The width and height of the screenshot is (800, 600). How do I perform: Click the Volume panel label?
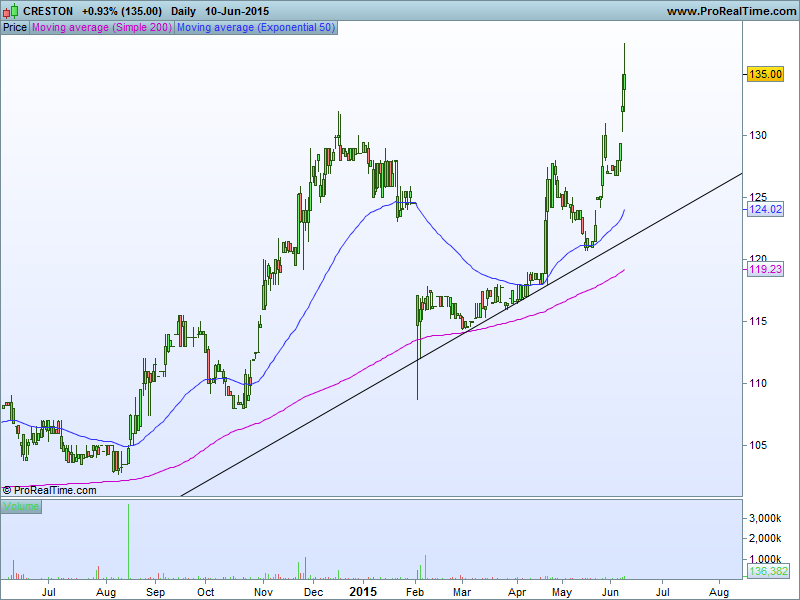[x=21, y=507]
